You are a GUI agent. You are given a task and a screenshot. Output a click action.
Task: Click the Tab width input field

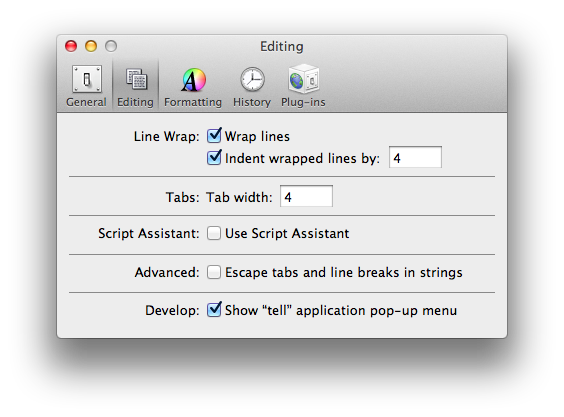[306, 196]
